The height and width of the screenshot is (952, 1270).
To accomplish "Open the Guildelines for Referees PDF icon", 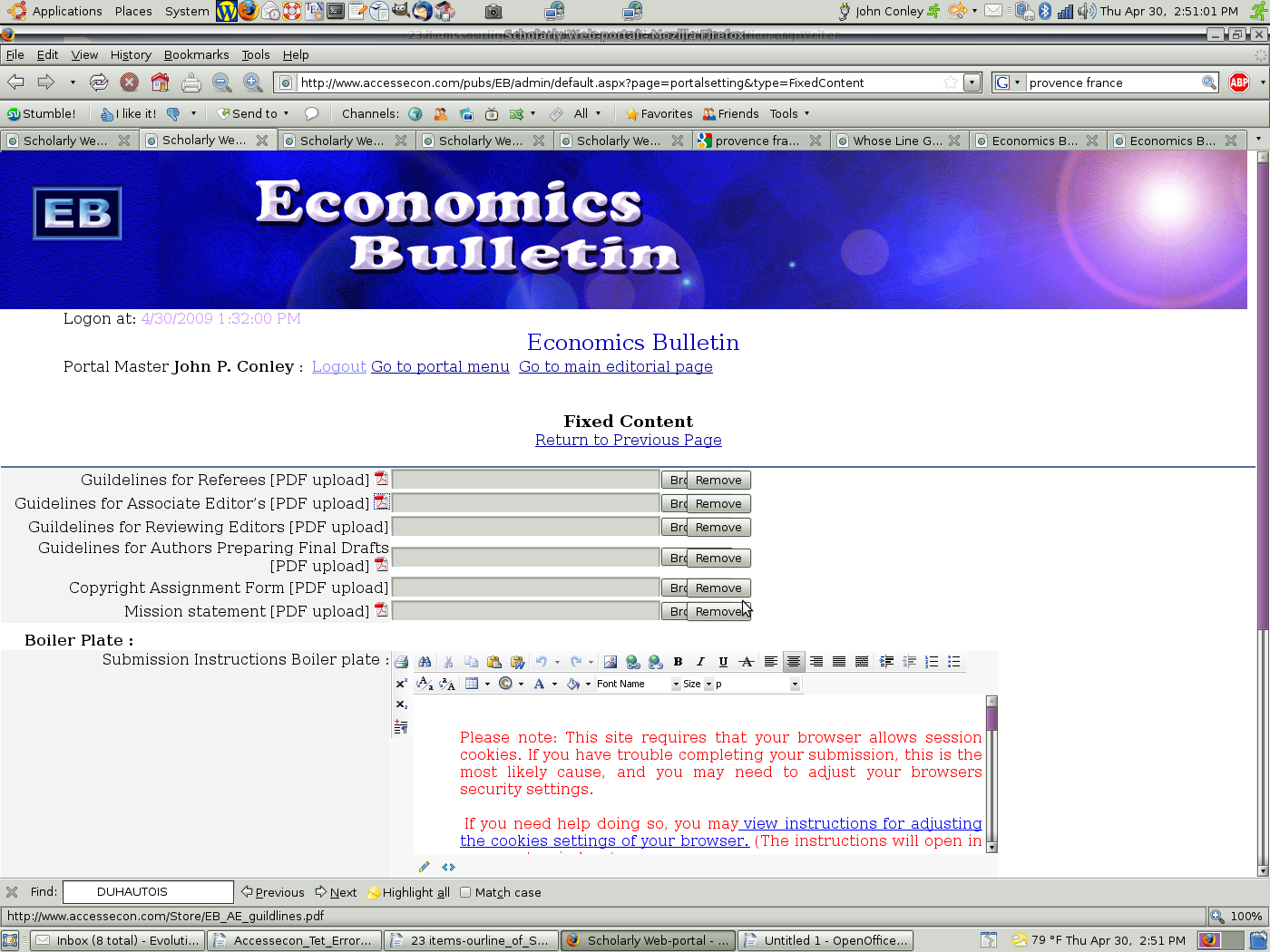I will [x=381, y=479].
